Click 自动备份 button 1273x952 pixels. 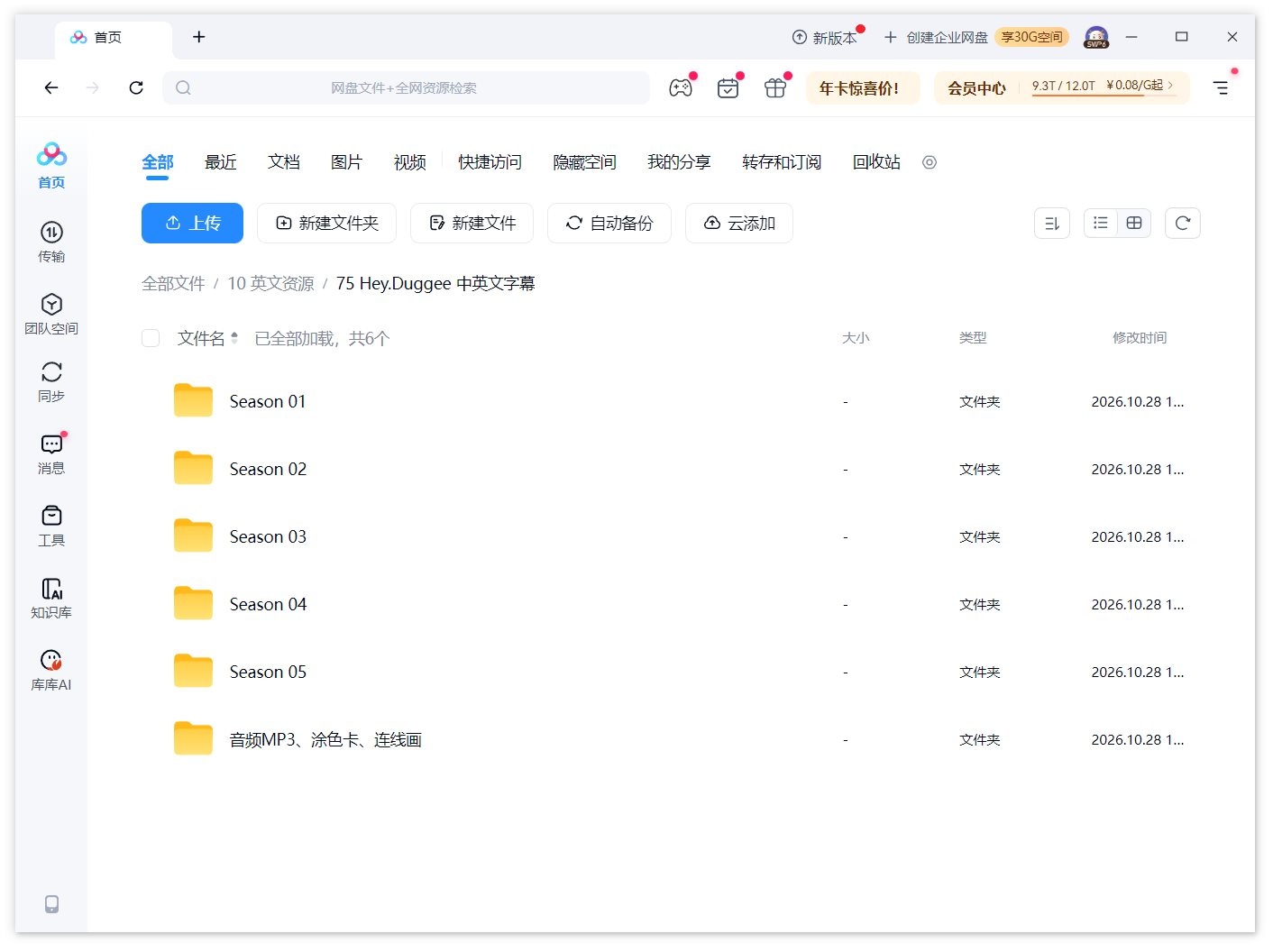609,223
